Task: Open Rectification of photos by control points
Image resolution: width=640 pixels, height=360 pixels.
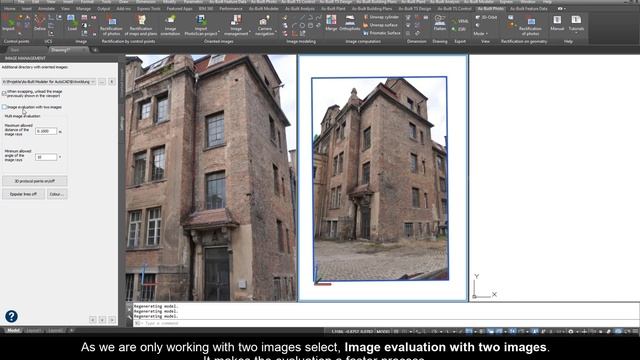Action: coord(111,25)
